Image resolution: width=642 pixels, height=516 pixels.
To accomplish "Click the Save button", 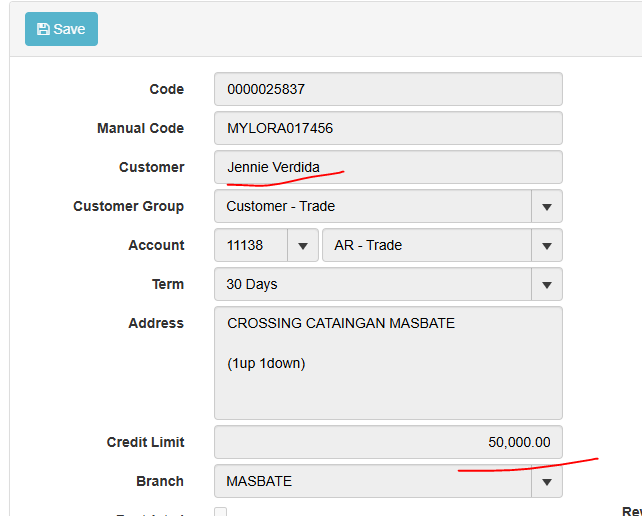I will [x=61, y=29].
